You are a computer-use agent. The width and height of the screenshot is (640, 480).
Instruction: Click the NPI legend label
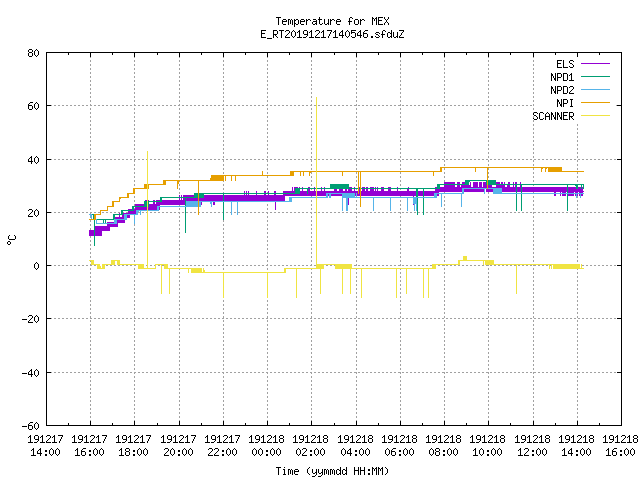pyautogui.click(x=565, y=103)
